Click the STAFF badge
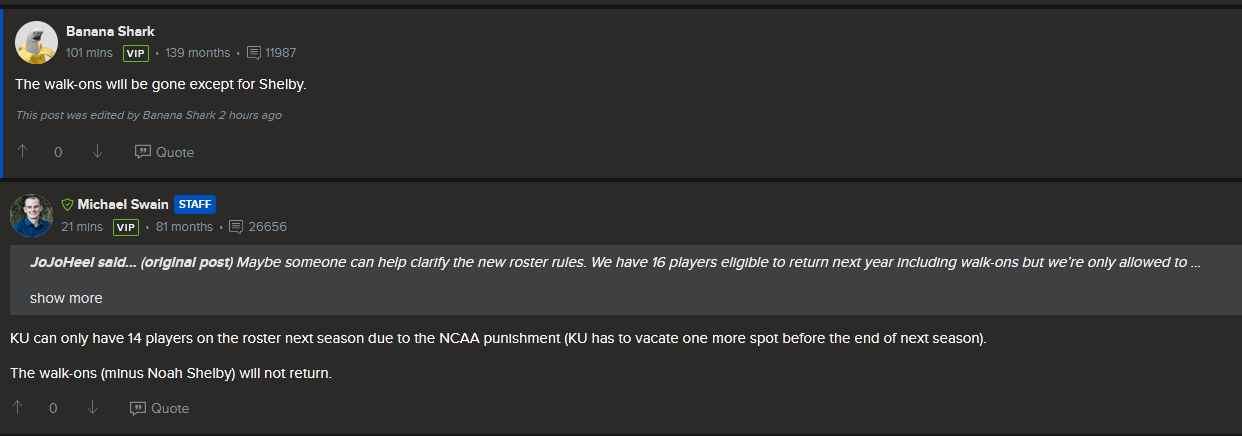This screenshot has width=1242, height=436. pyautogui.click(x=195, y=204)
